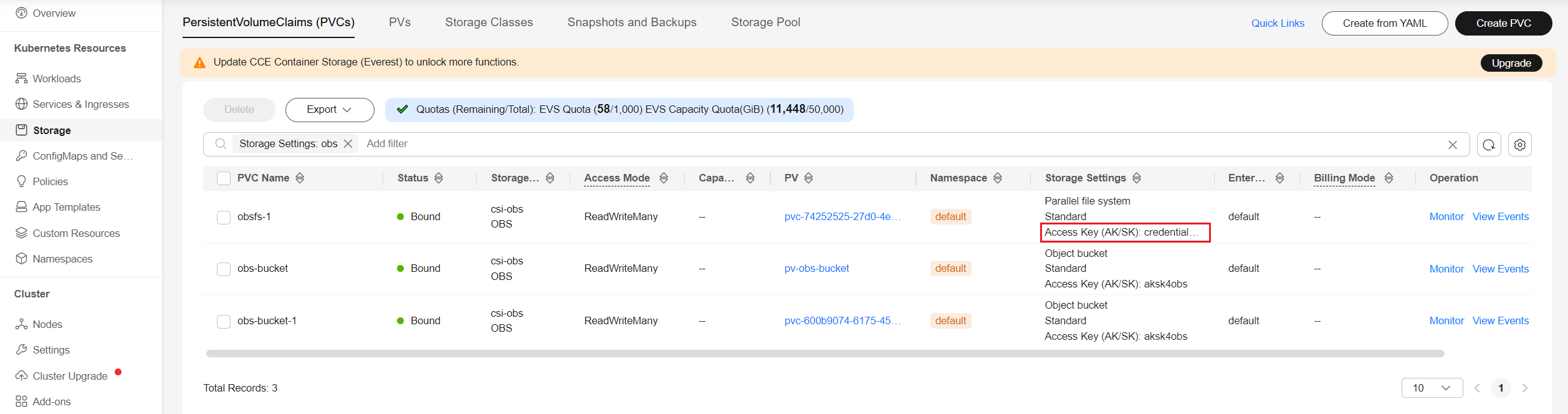Select the PersistentVolumeClaims (PVCs) tab
The image size is (1568, 414).
click(x=269, y=22)
